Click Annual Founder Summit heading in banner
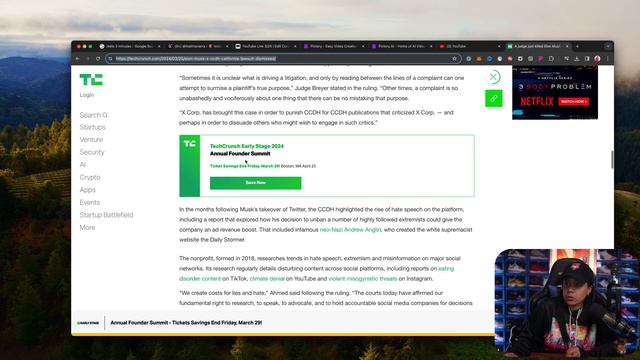This screenshot has width=640, height=360. pyautogui.click(x=240, y=154)
